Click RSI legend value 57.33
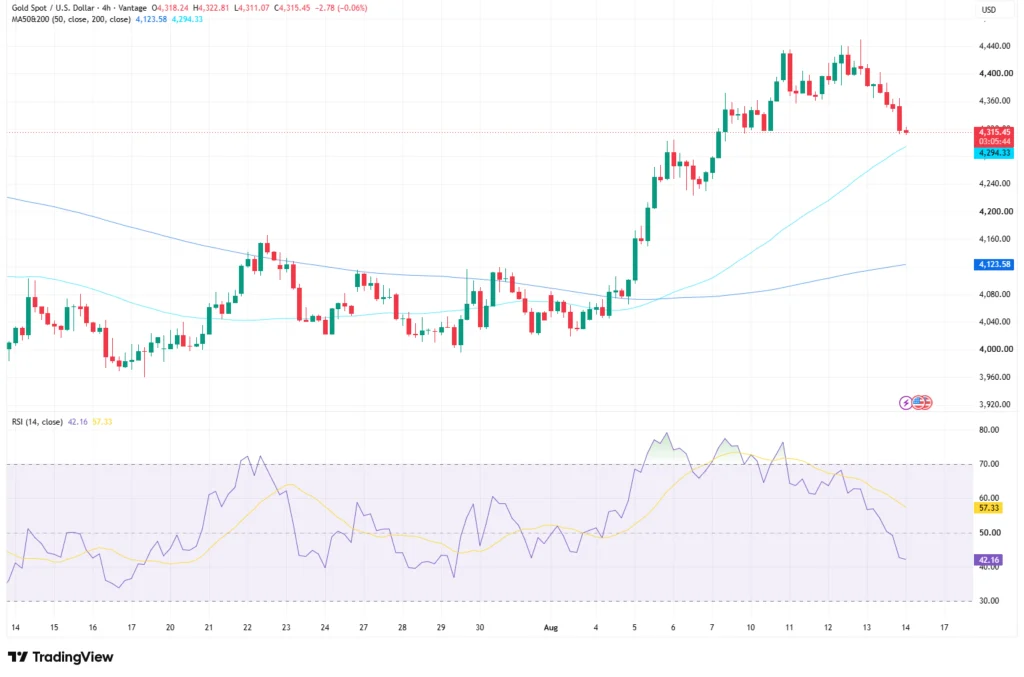Viewport: 1024px width, 677px height. pos(102,422)
